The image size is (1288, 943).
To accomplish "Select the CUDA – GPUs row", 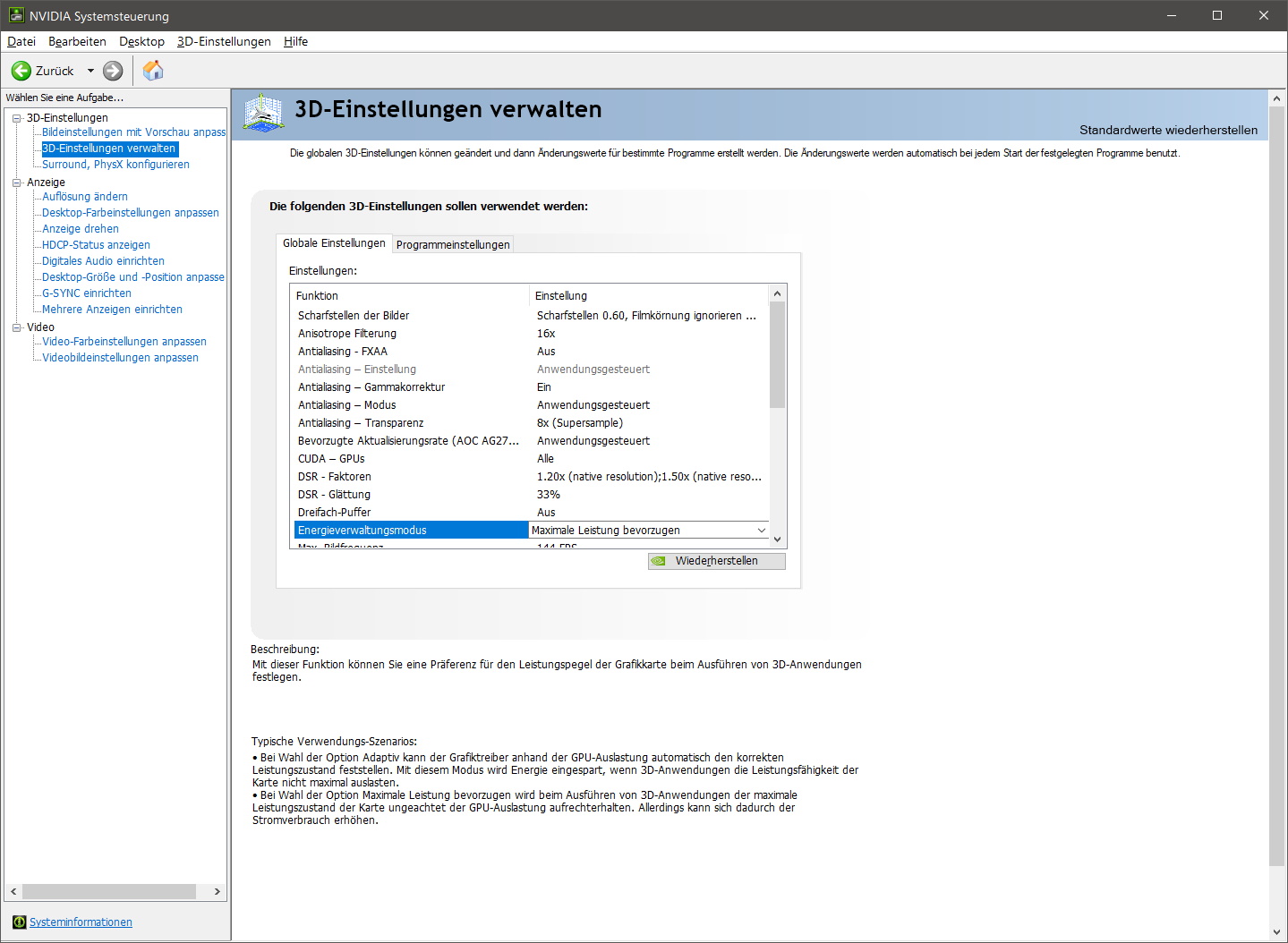I will point(531,459).
